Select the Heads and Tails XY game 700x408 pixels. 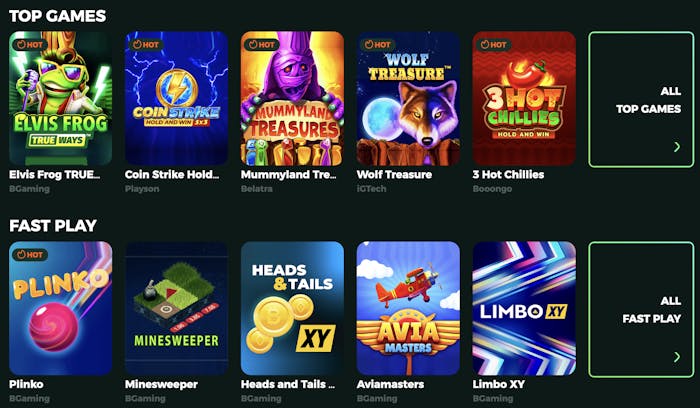pos(292,308)
